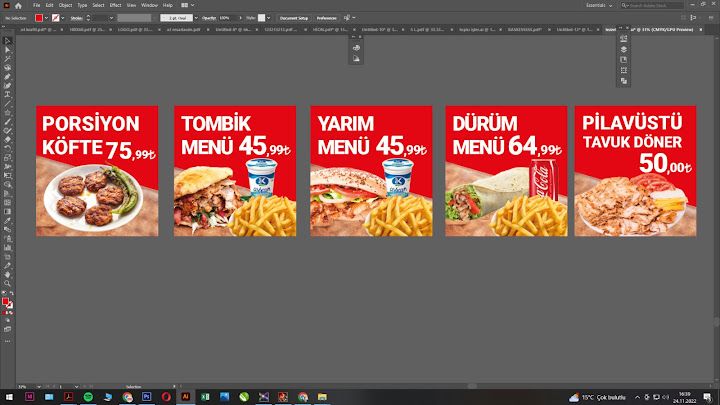The width and height of the screenshot is (720, 405).
Task: Select the Eyedropper tool
Action: [x=7, y=221]
